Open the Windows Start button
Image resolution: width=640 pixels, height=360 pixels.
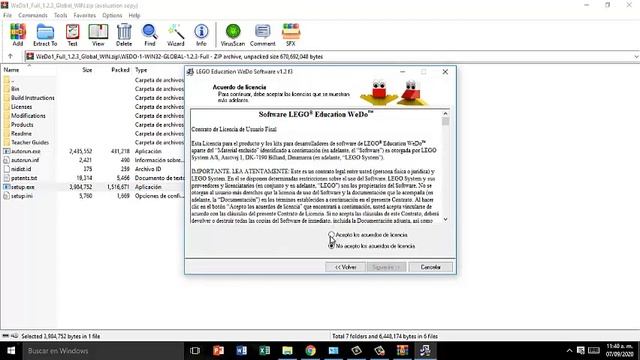(11, 350)
